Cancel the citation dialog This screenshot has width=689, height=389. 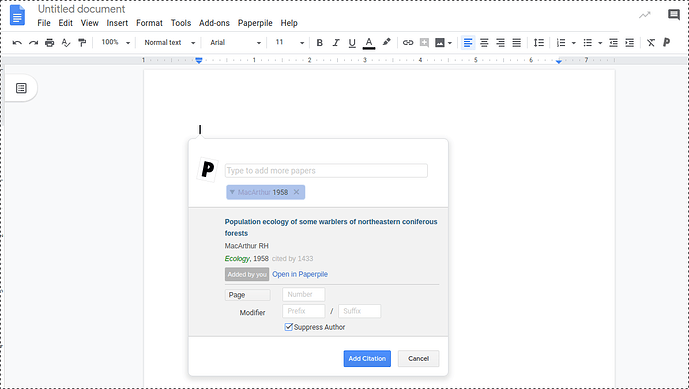pos(418,359)
